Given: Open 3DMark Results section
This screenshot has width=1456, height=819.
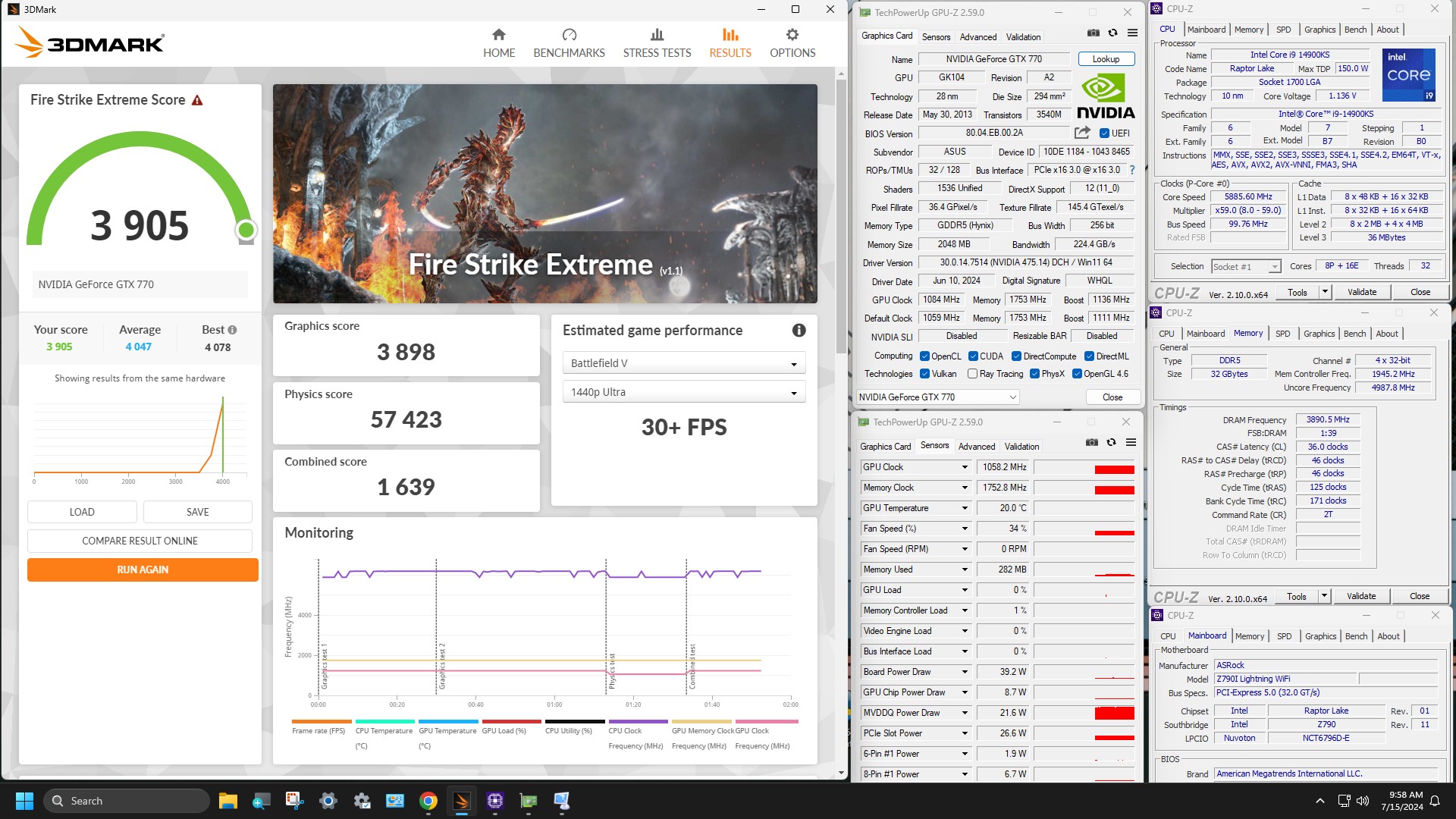Looking at the screenshot, I should click(730, 43).
